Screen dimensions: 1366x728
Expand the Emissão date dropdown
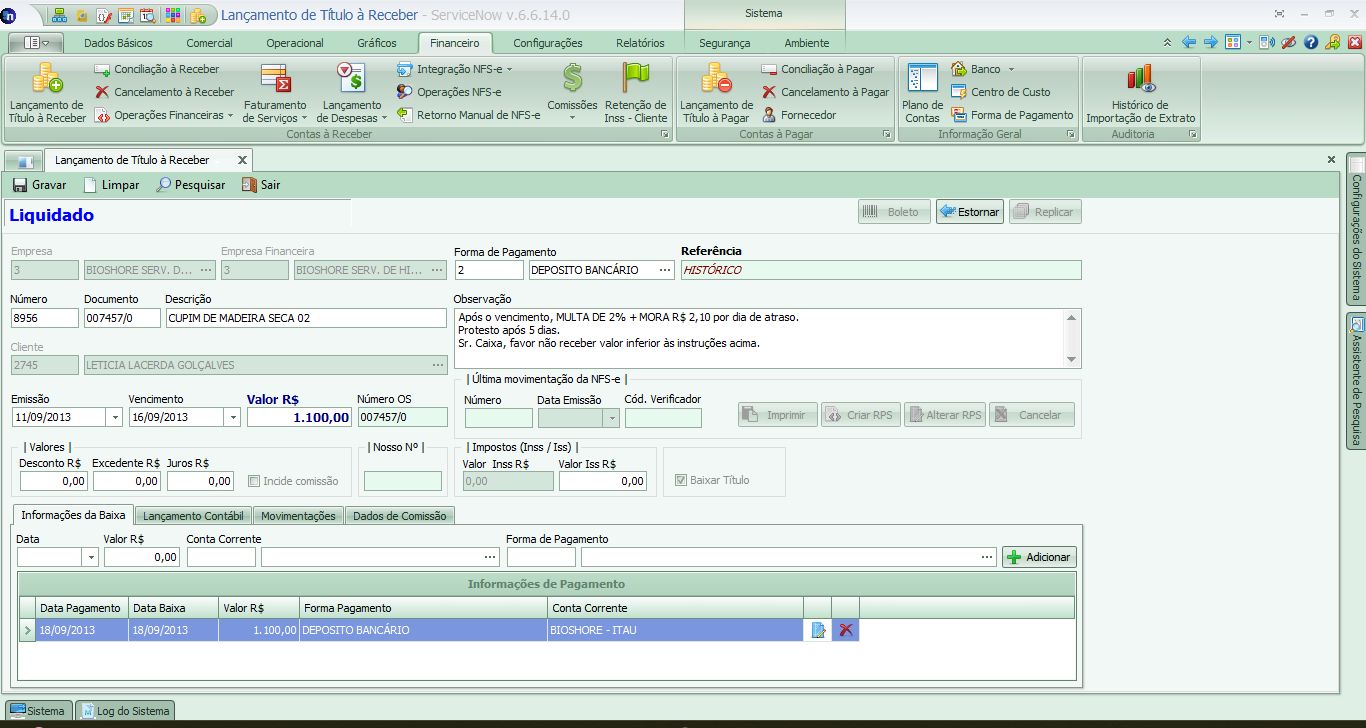114,417
